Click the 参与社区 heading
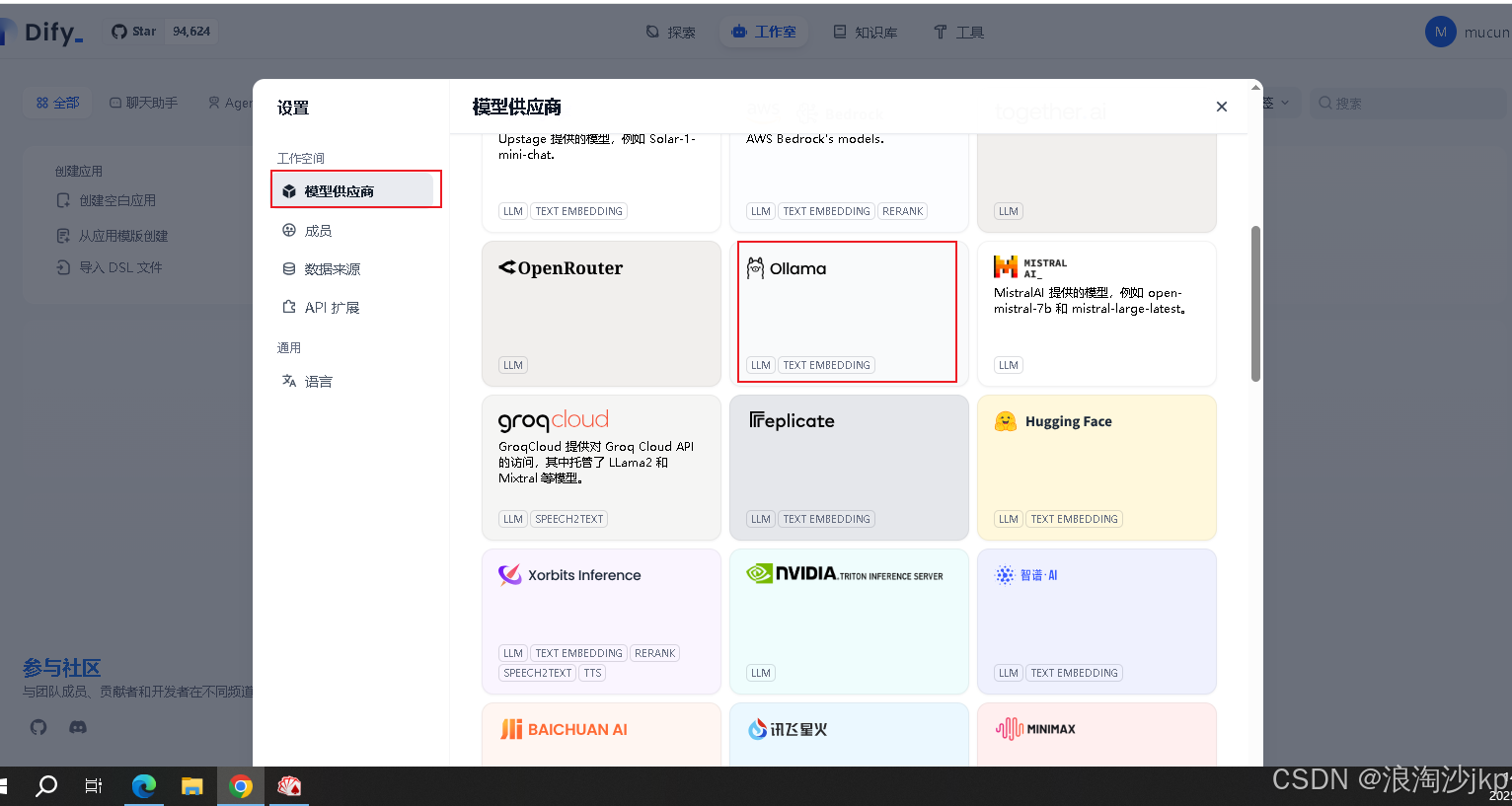1512x806 pixels. pos(61,668)
